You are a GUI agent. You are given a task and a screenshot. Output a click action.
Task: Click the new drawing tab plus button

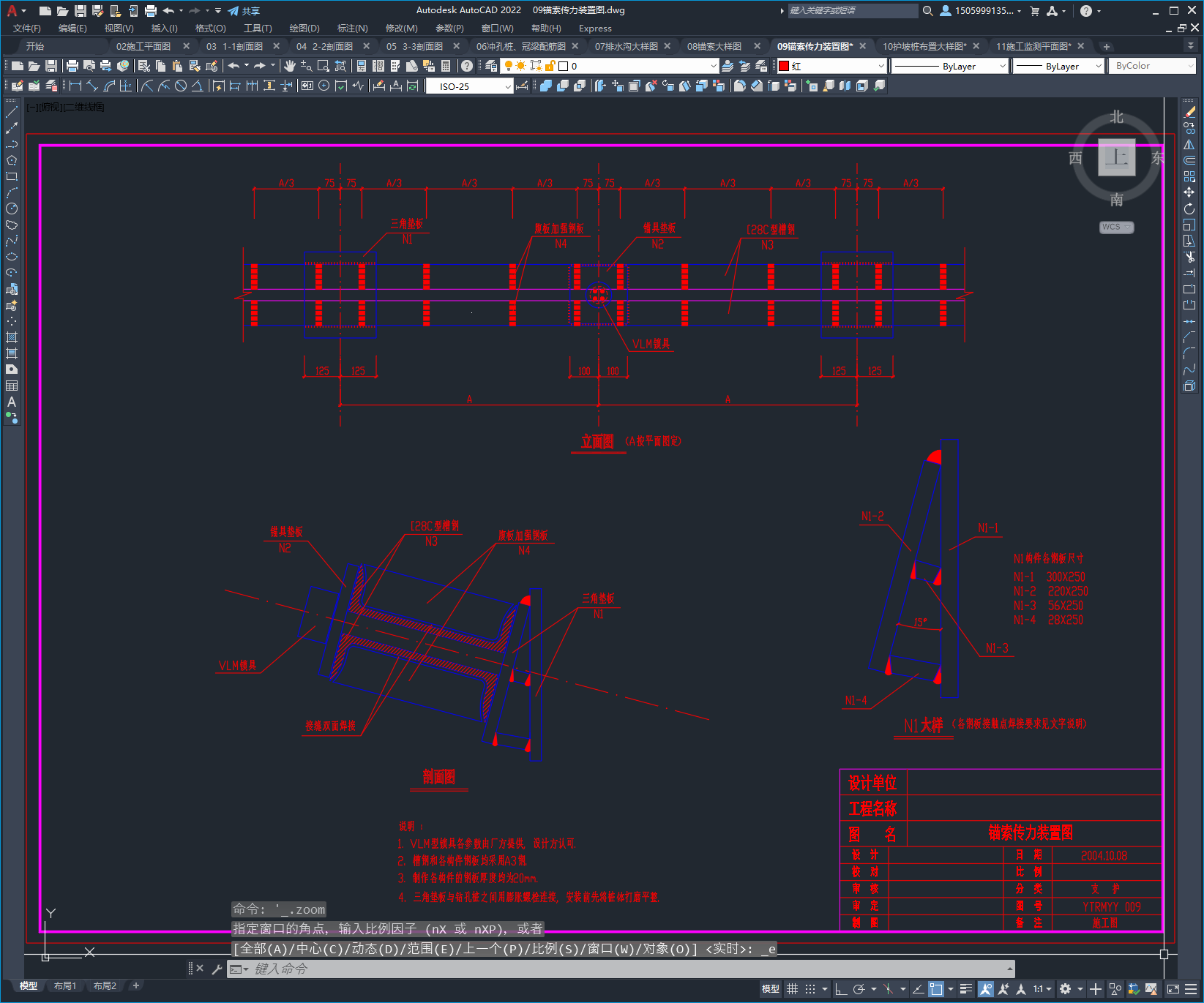click(1106, 46)
